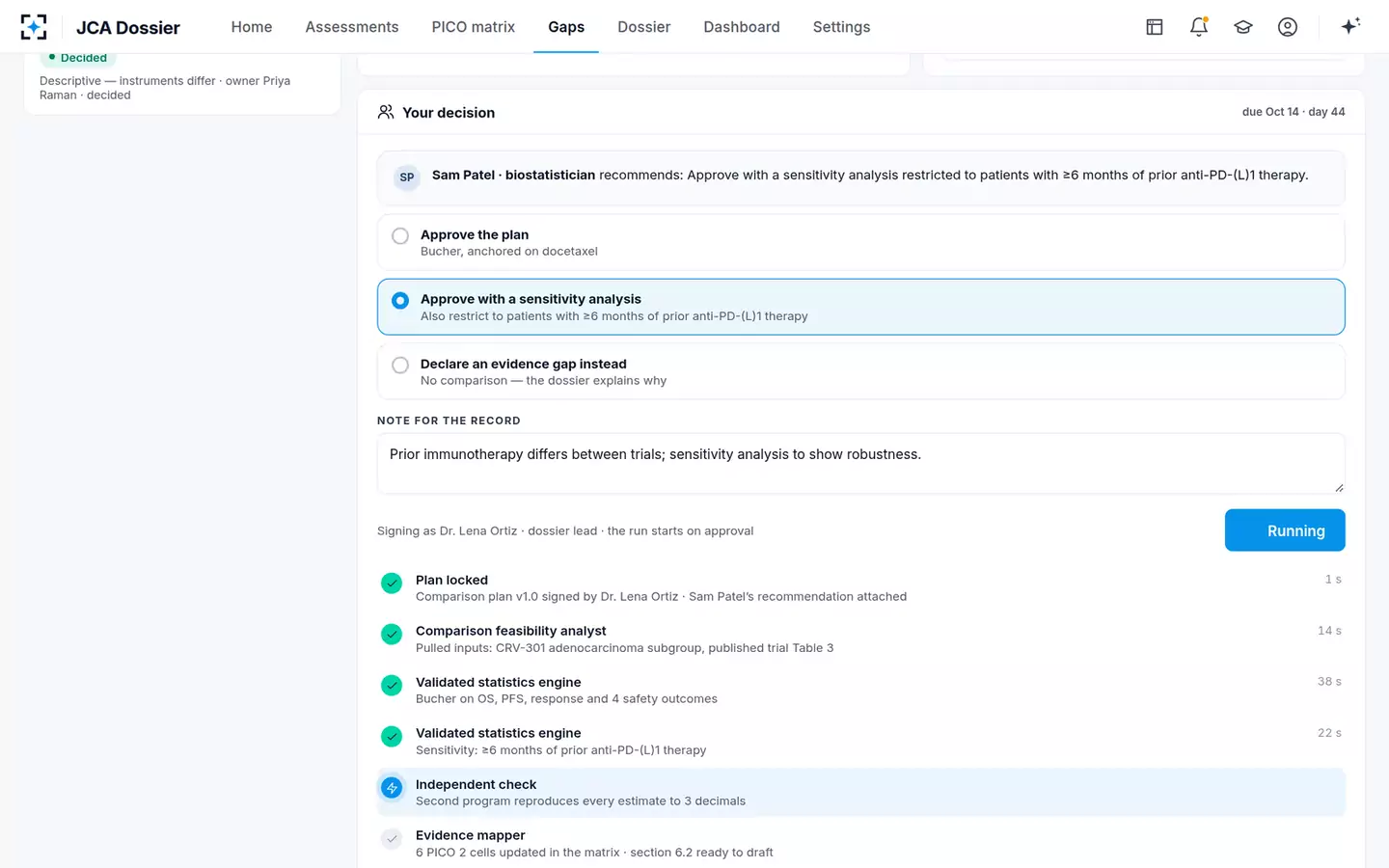Go to the Home tab
This screenshot has width=1389, height=868.
click(252, 27)
